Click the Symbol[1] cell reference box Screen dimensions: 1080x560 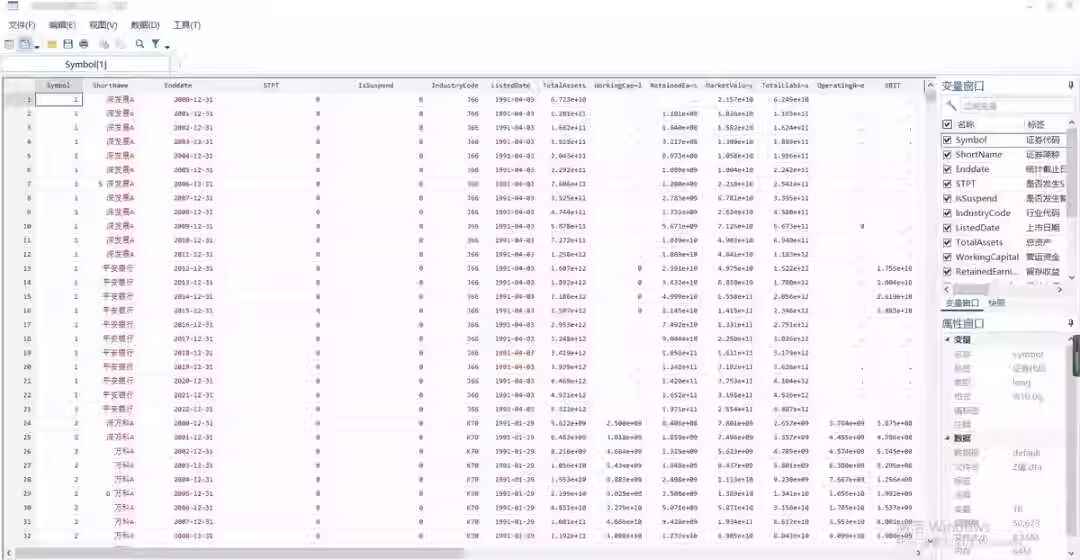coord(85,64)
